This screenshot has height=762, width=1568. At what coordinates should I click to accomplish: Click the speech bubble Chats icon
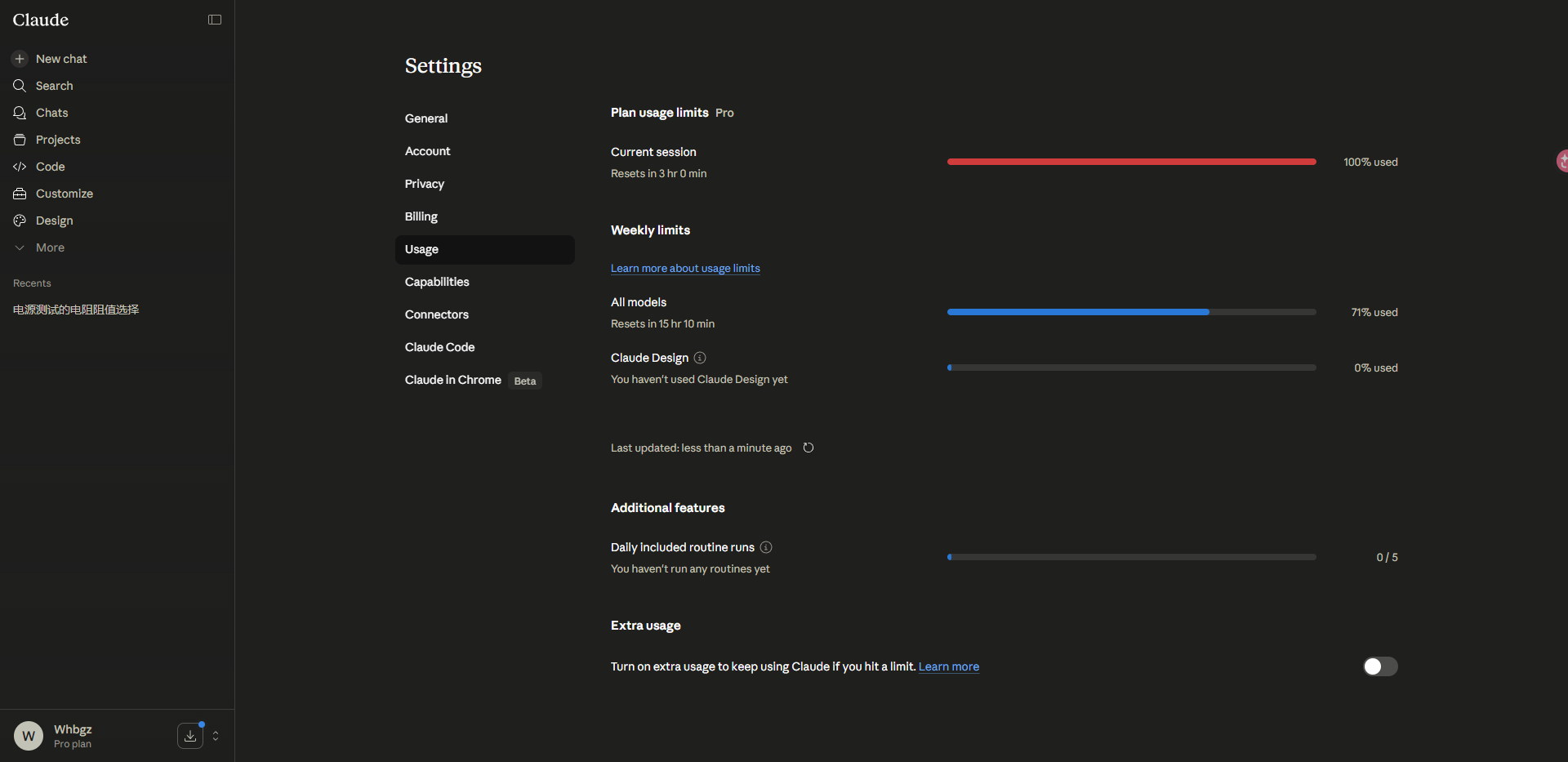tap(20, 113)
